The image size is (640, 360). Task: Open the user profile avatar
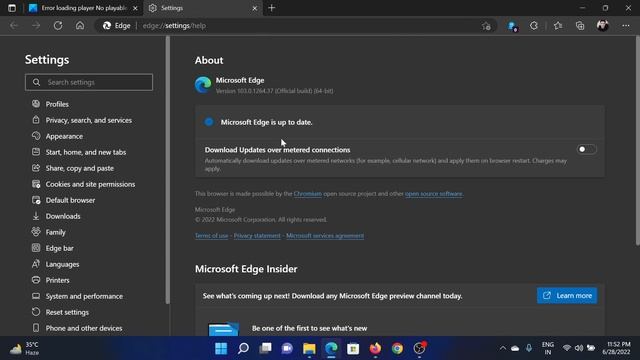(x=602, y=26)
